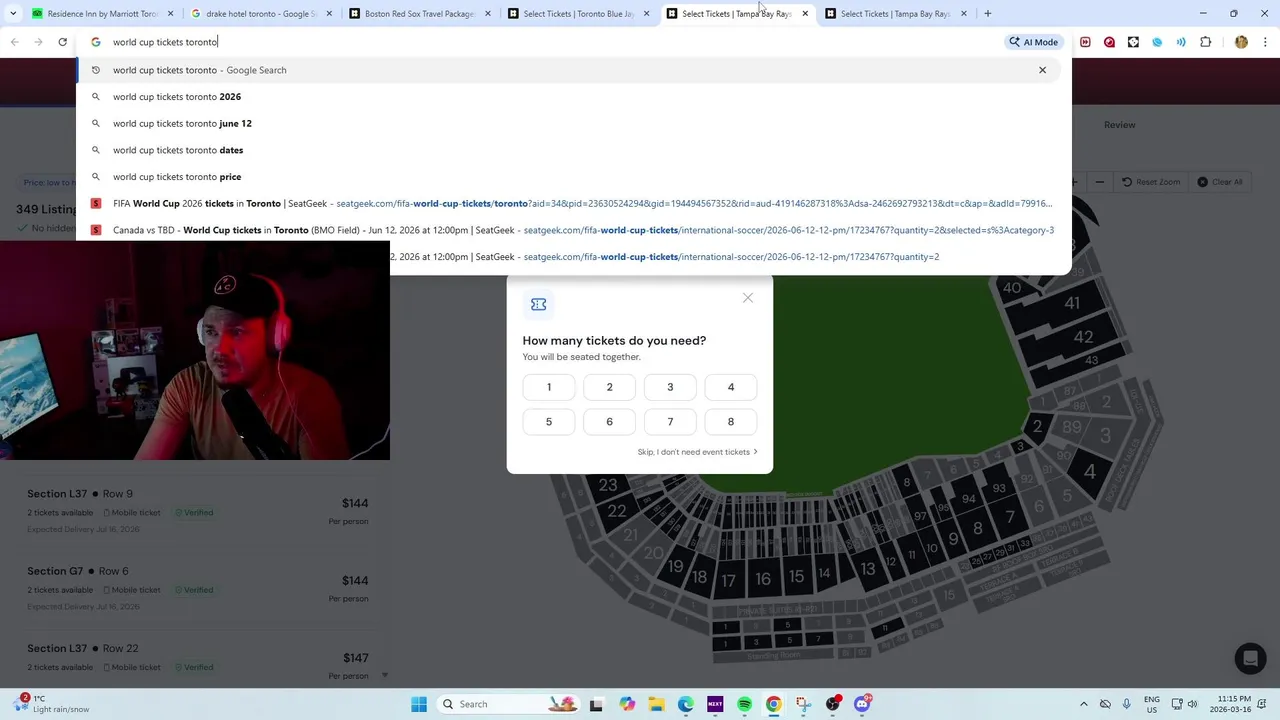Close the drake hotel toronto tab
This screenshot has width=1280, height=720.
(329, 14)
